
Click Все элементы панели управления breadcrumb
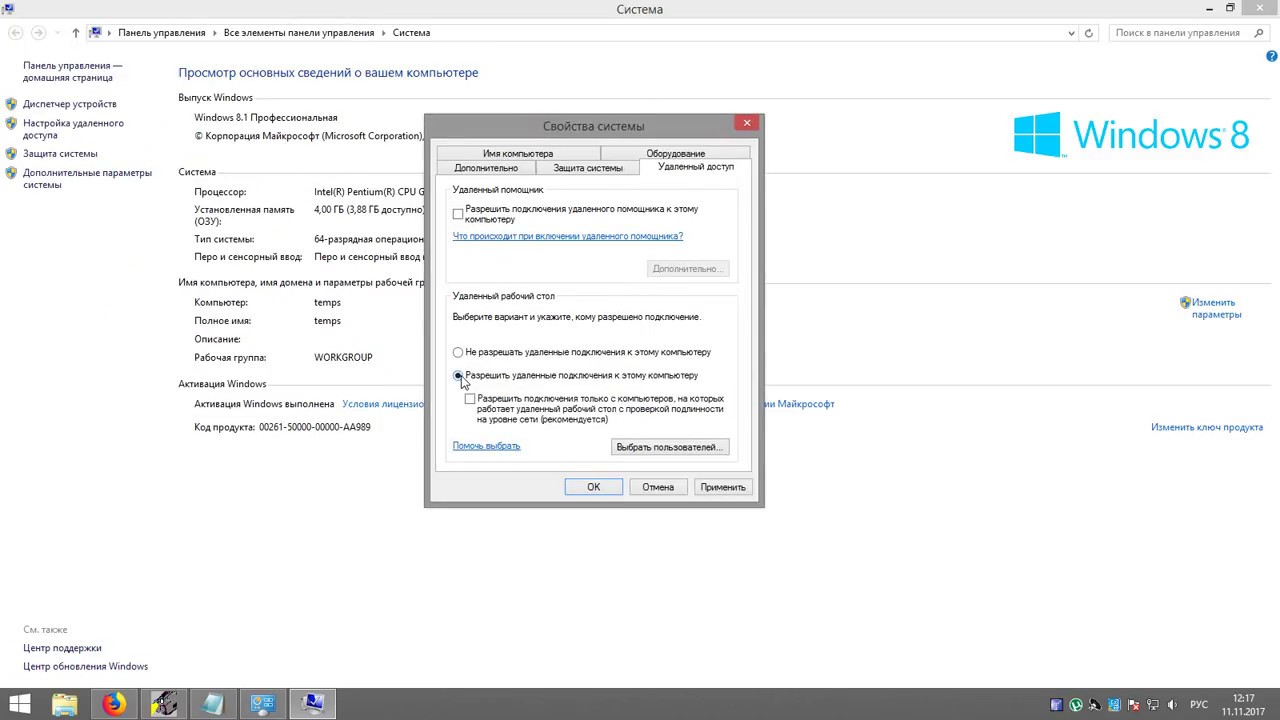[x=299, y=33]
